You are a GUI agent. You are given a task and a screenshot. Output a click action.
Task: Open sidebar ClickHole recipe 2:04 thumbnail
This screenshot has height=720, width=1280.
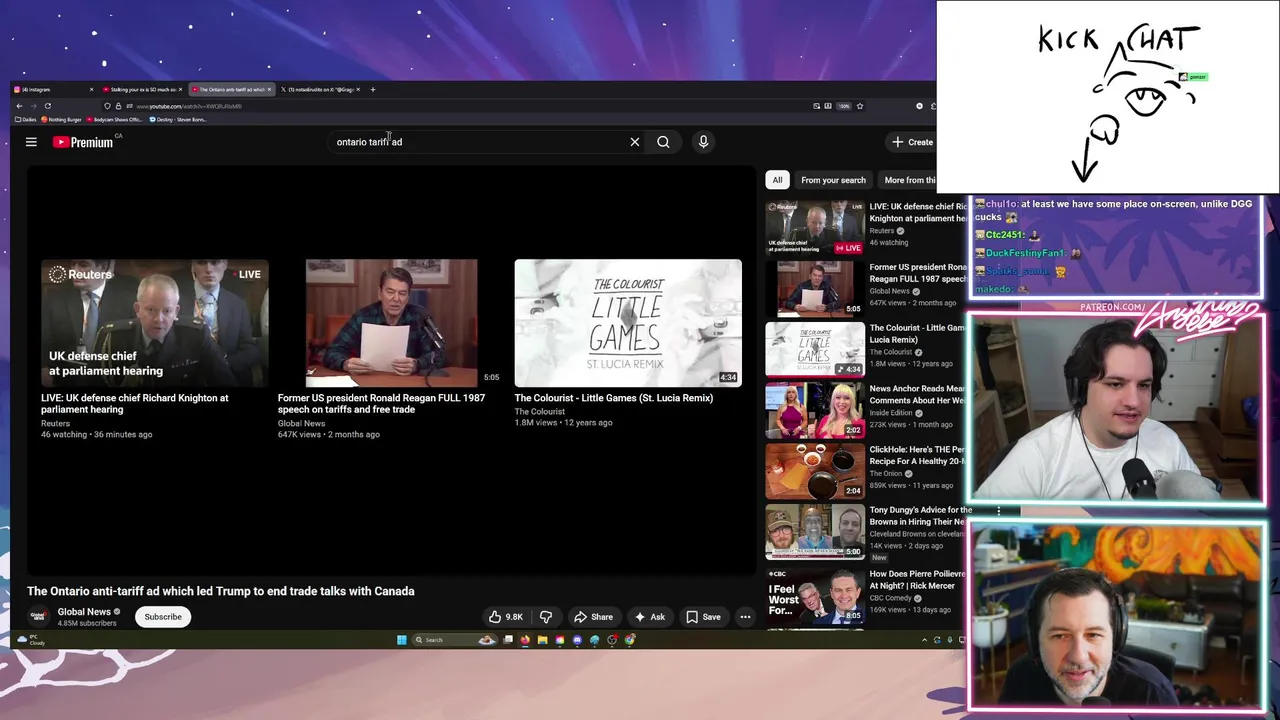815,471
